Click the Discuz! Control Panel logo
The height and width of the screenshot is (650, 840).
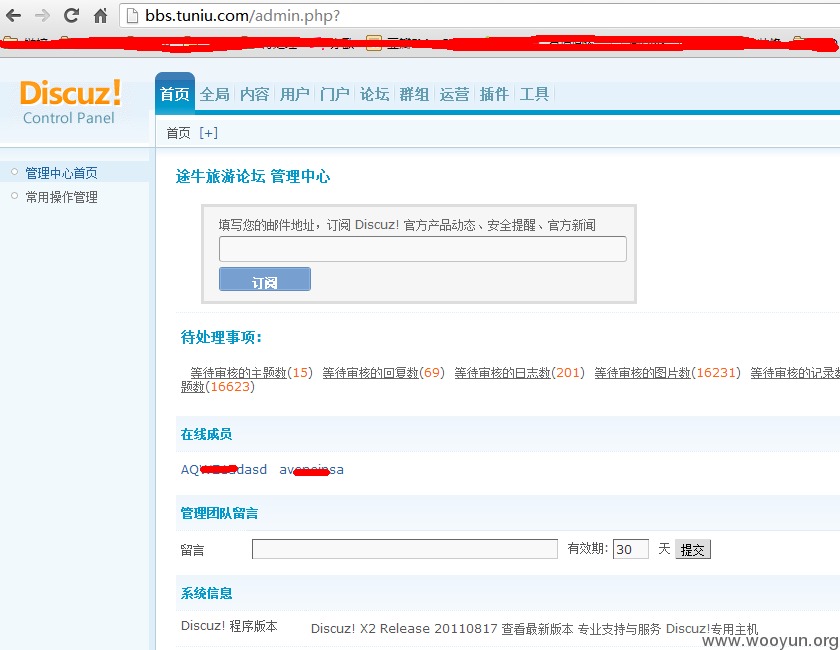(70, 102)
